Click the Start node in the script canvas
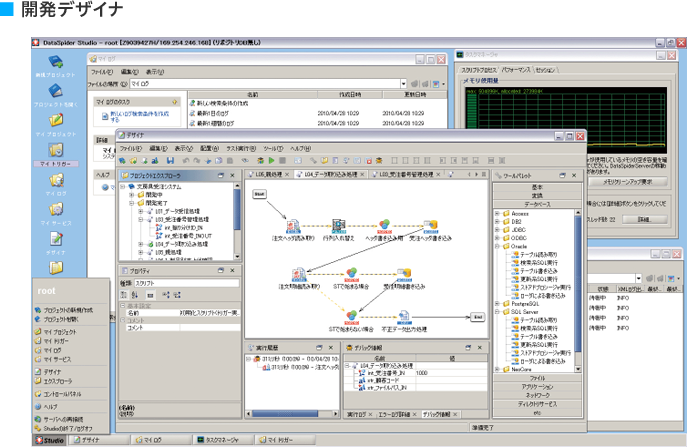The width and height of the screenshot is (687, 447). [x=258, y=194]
